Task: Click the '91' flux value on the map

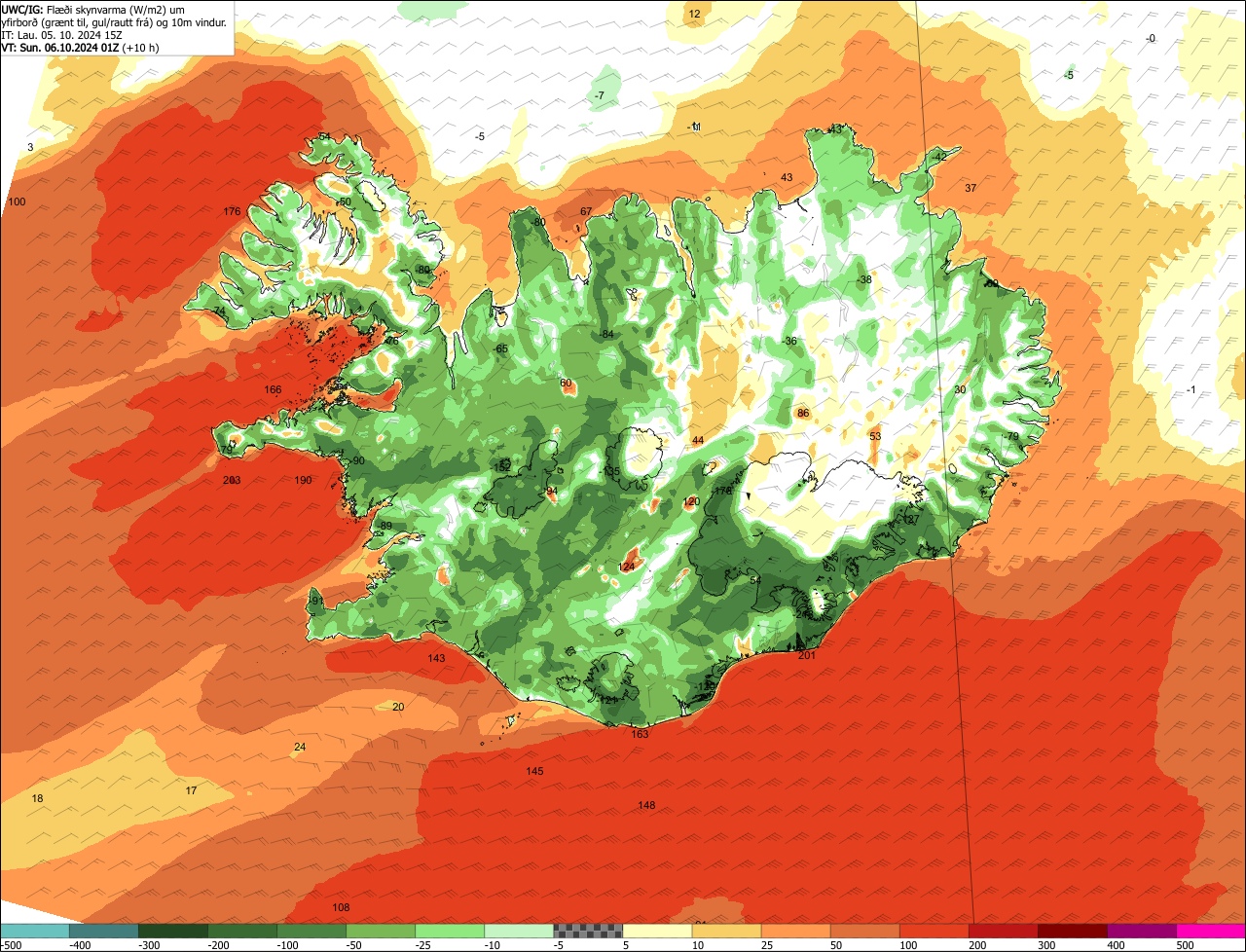Action: [317, 601]
